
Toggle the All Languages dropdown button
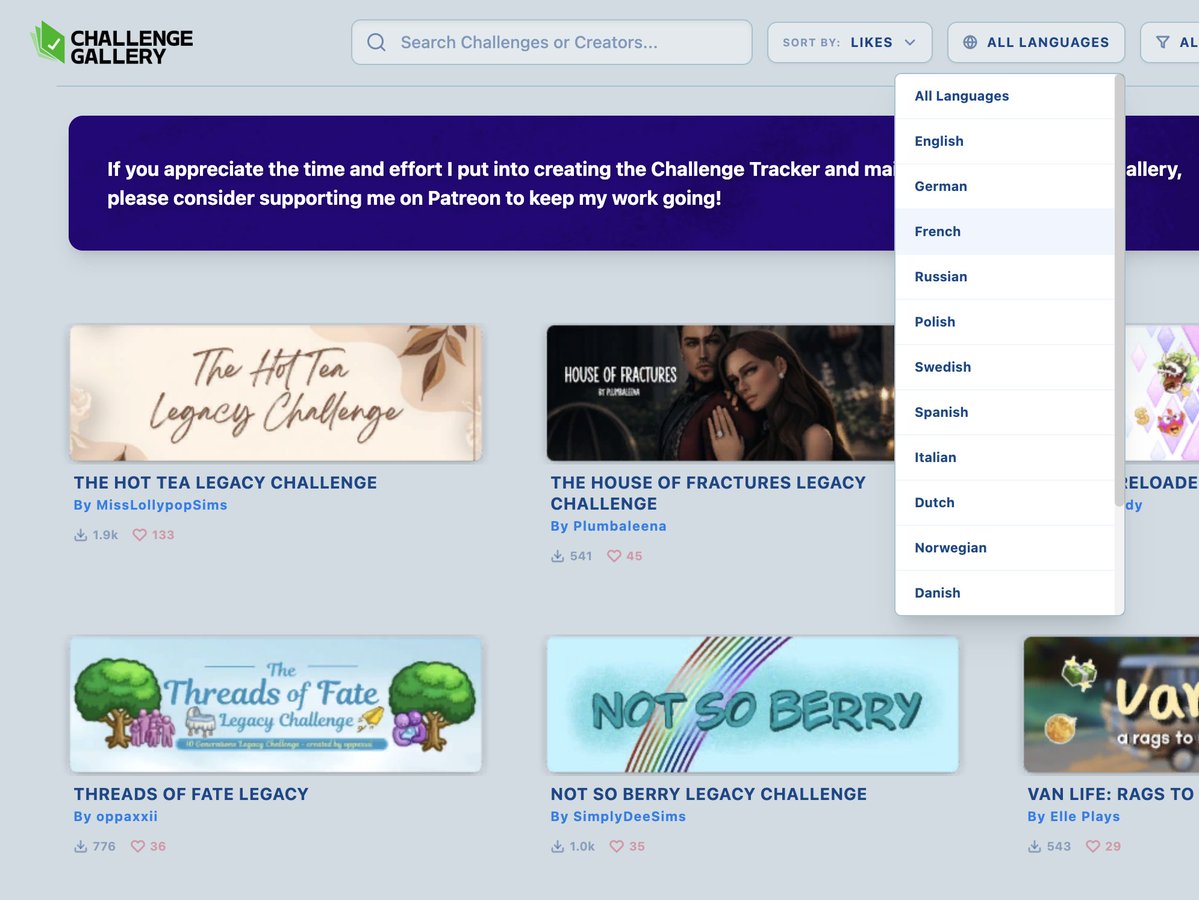click(x=1036, y=42)
